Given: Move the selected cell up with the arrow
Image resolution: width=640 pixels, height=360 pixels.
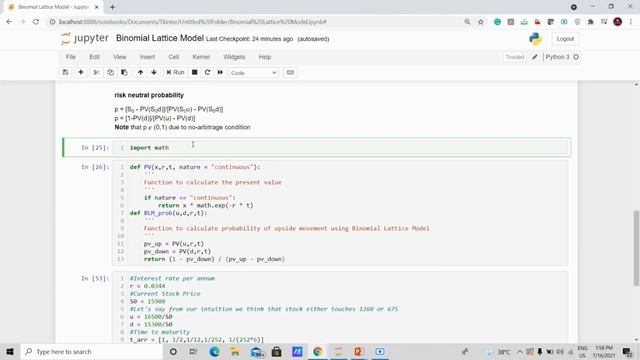Looking at the screenshot, I should 140,72.
